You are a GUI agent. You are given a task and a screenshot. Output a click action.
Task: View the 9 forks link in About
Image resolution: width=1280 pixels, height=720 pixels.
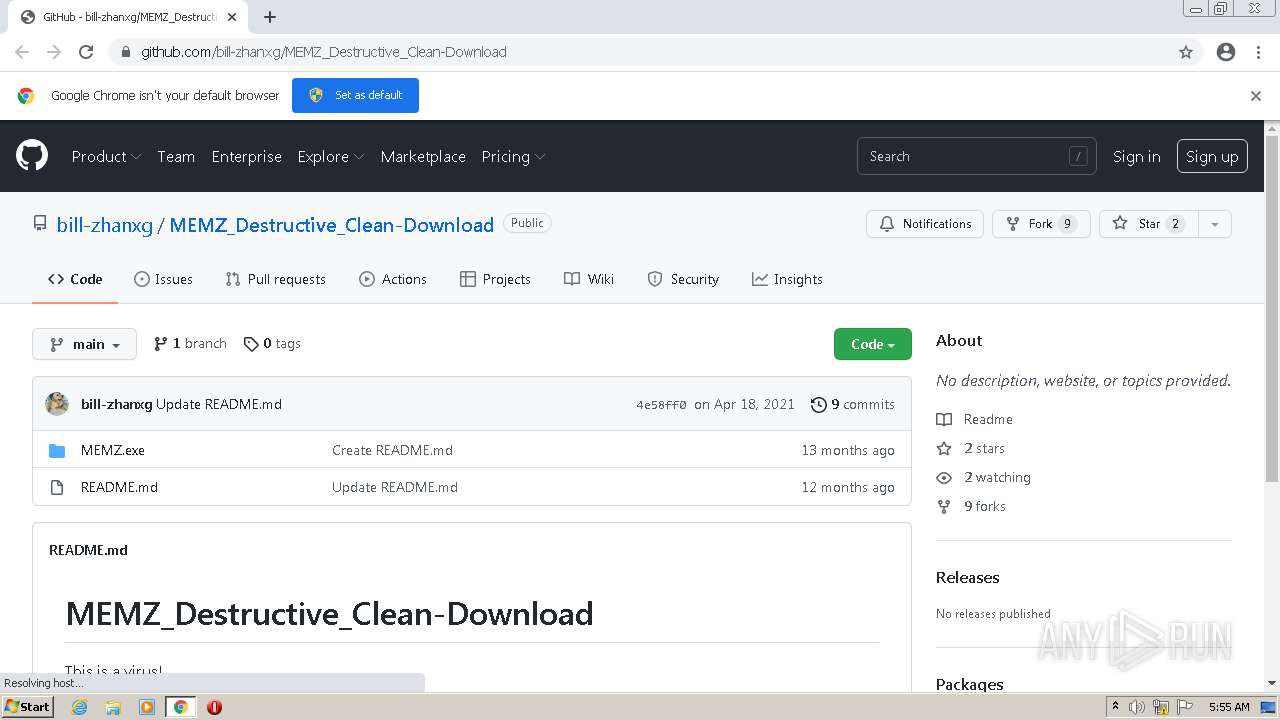(x=971, y=507)
